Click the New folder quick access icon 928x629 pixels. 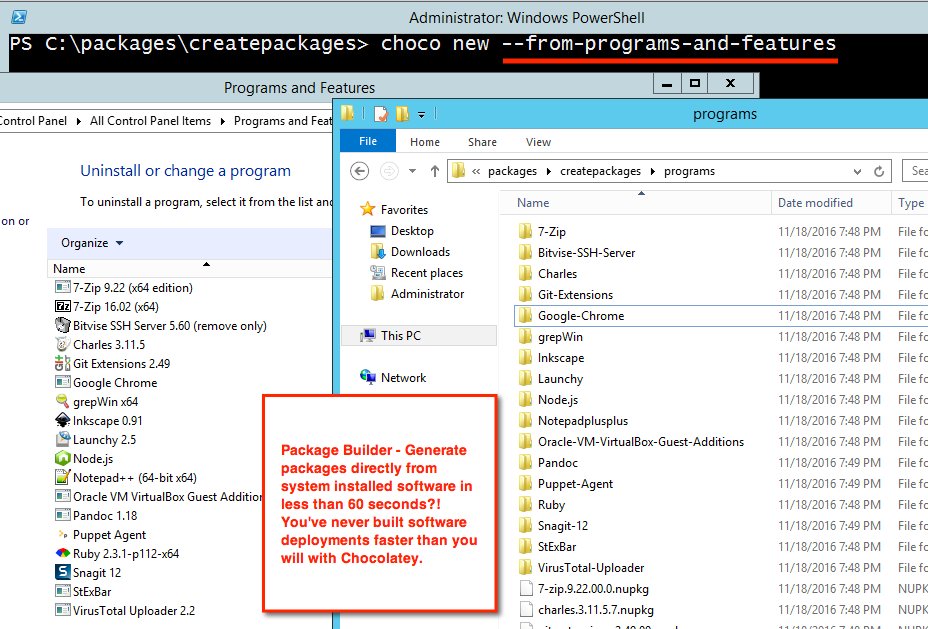[402, 114]
